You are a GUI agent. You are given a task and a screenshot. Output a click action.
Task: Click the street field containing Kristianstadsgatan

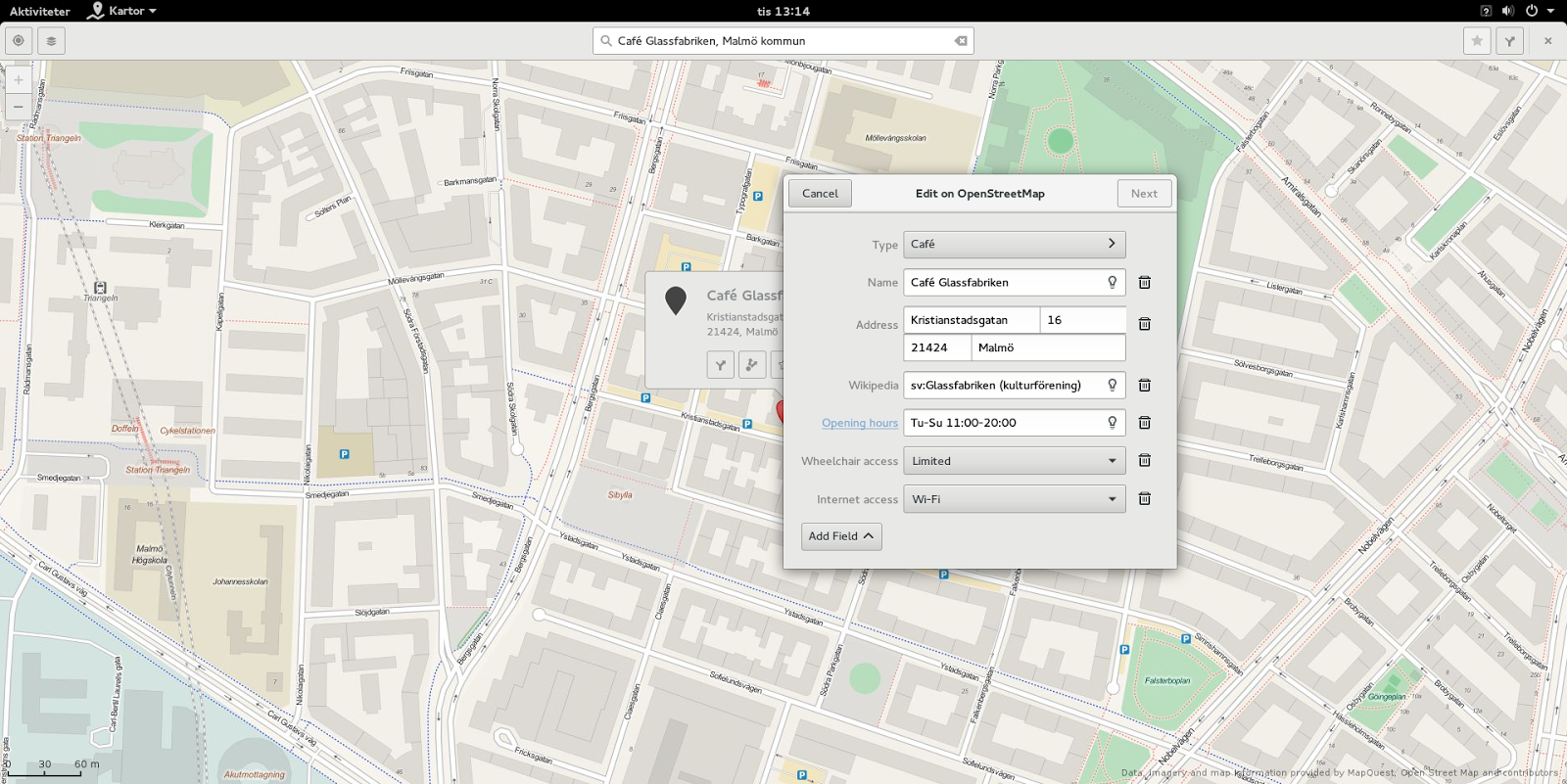[972, 320]
